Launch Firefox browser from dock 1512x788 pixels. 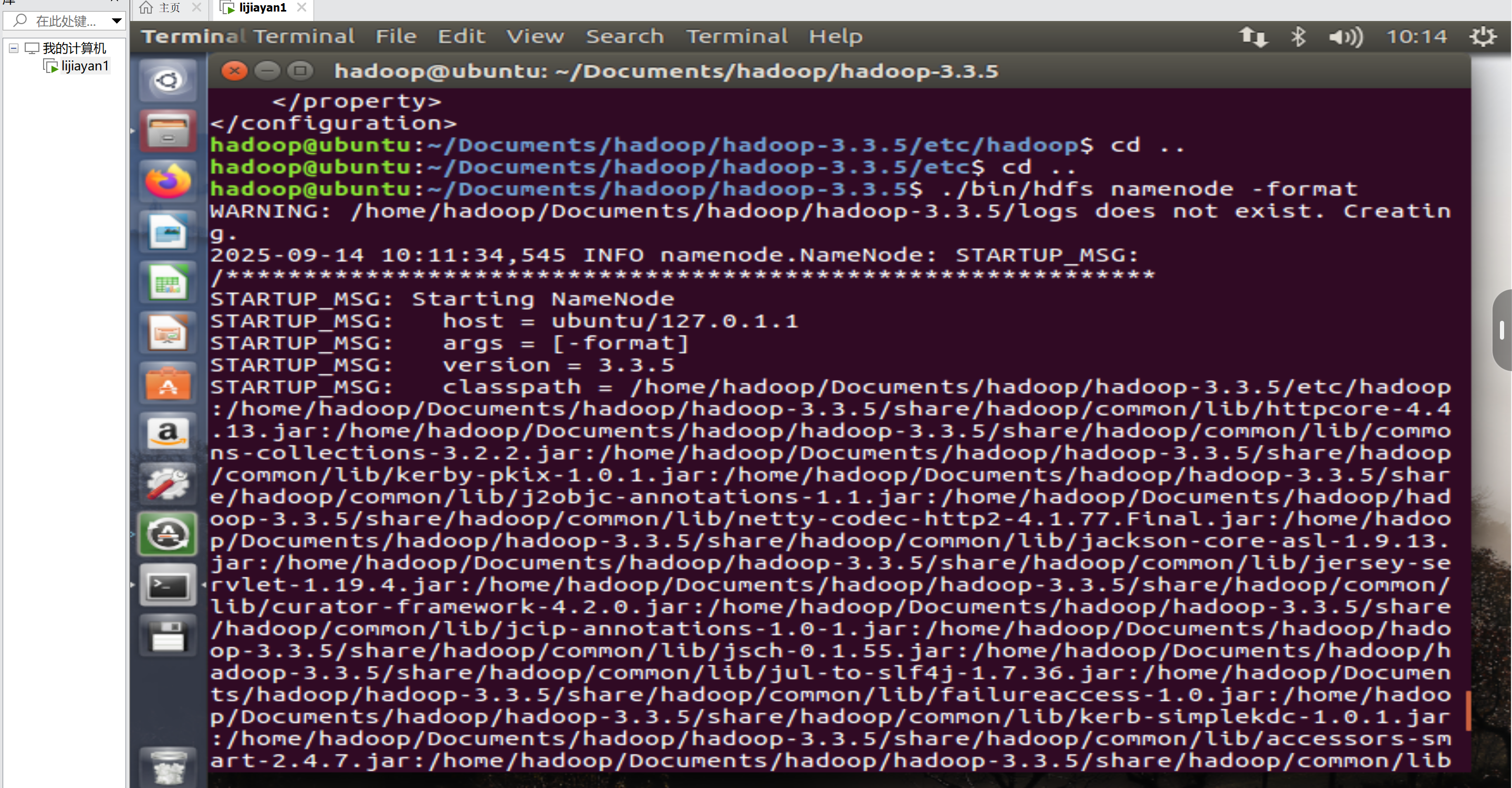(168, 181)
